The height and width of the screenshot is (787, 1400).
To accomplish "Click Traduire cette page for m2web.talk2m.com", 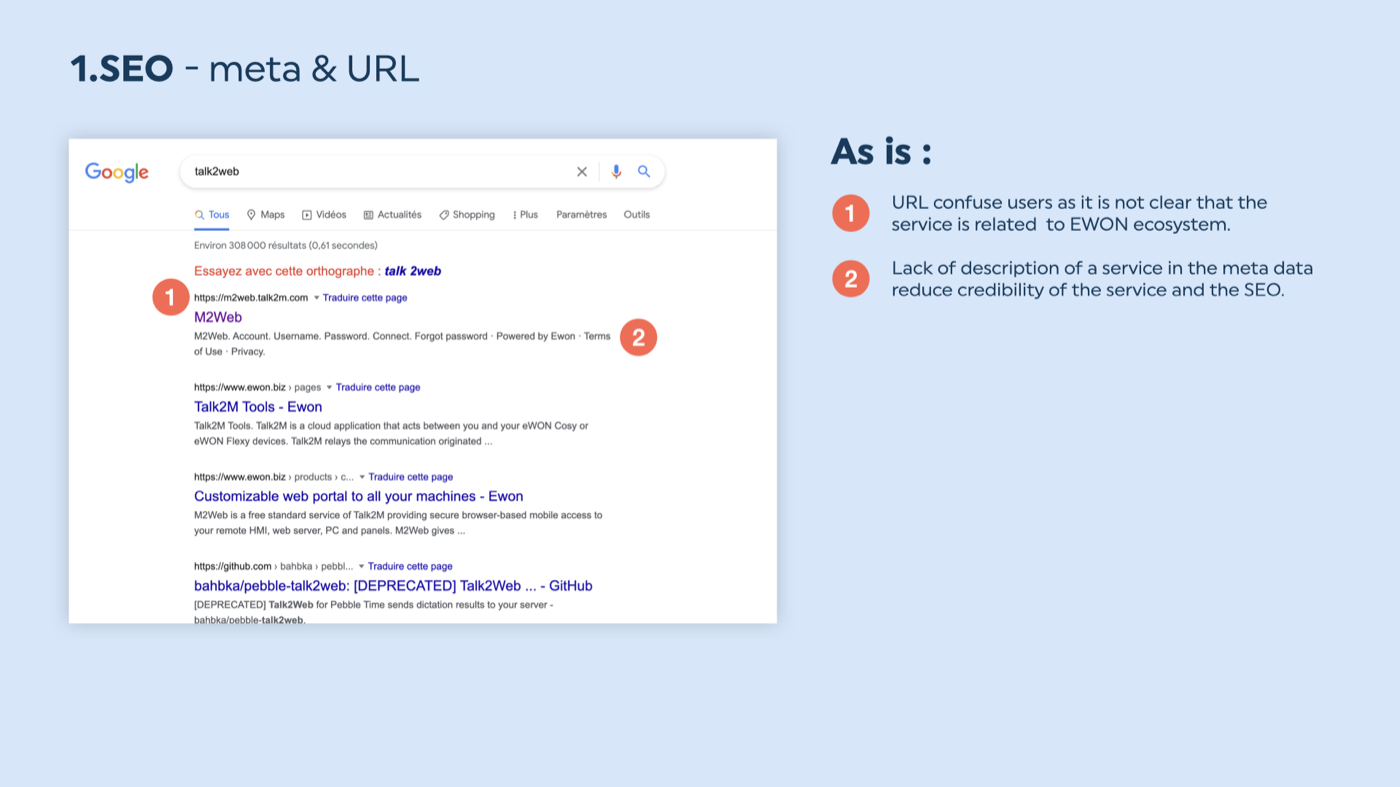I will click(x=365, y=298).
